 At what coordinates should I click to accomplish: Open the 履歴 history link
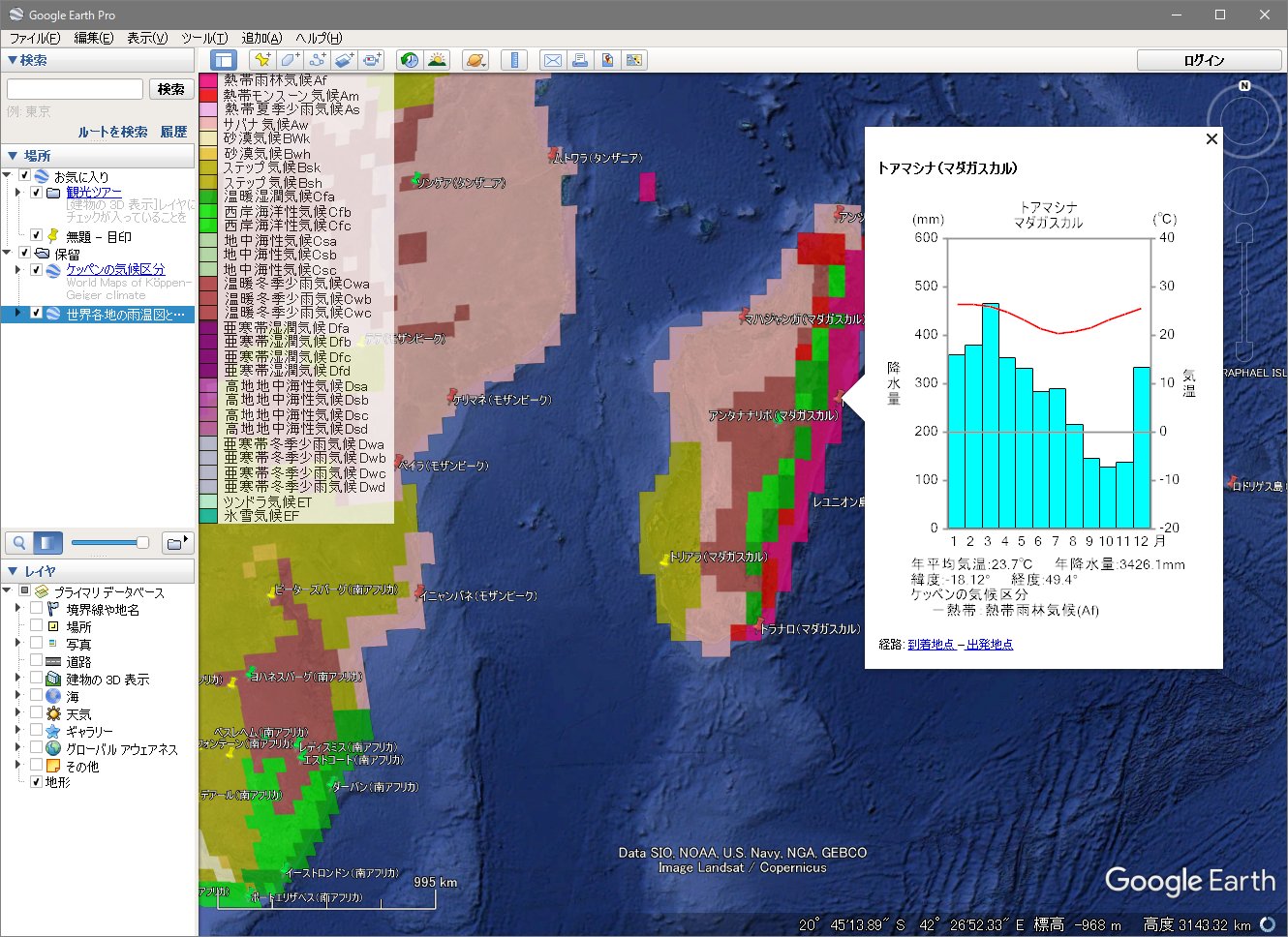point(173,132)
